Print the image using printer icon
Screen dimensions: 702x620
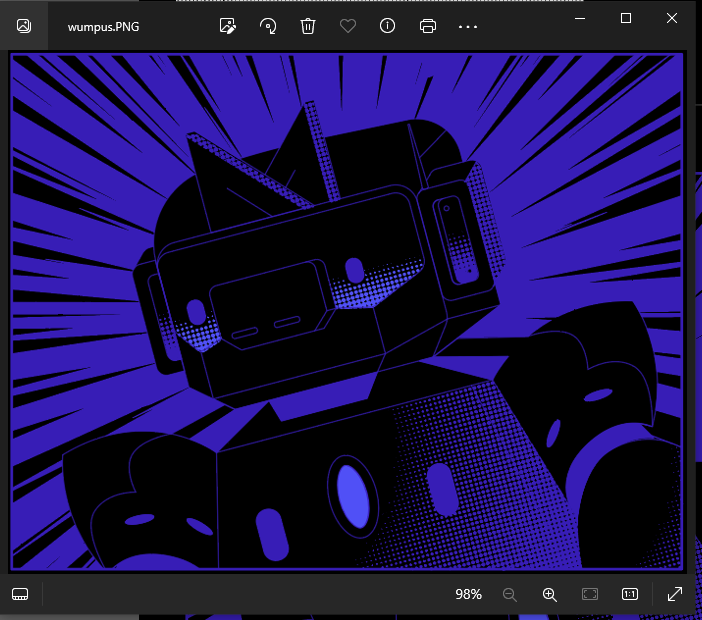[428, 26]
